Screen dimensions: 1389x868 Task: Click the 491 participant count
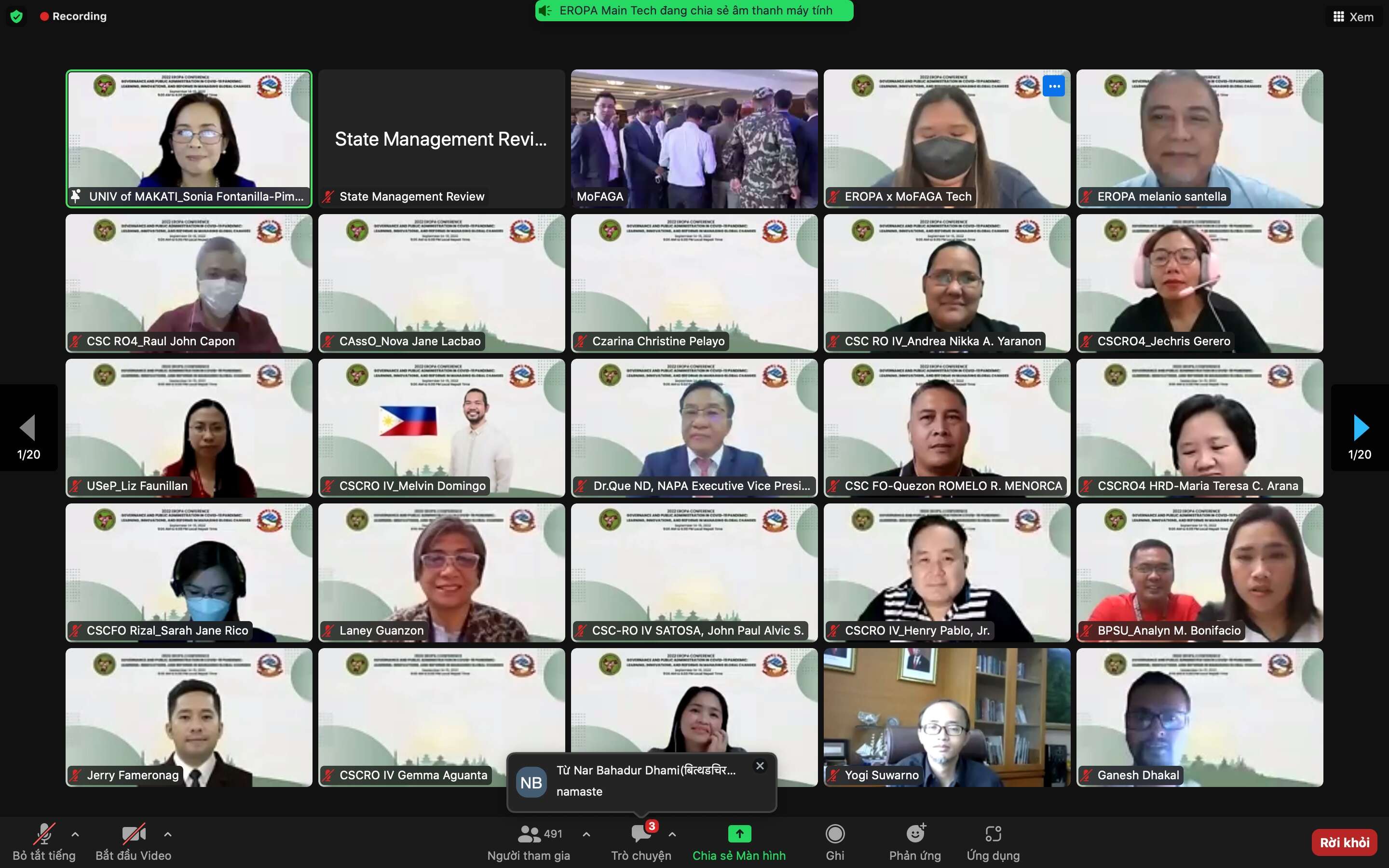click(x=553, y=834)
